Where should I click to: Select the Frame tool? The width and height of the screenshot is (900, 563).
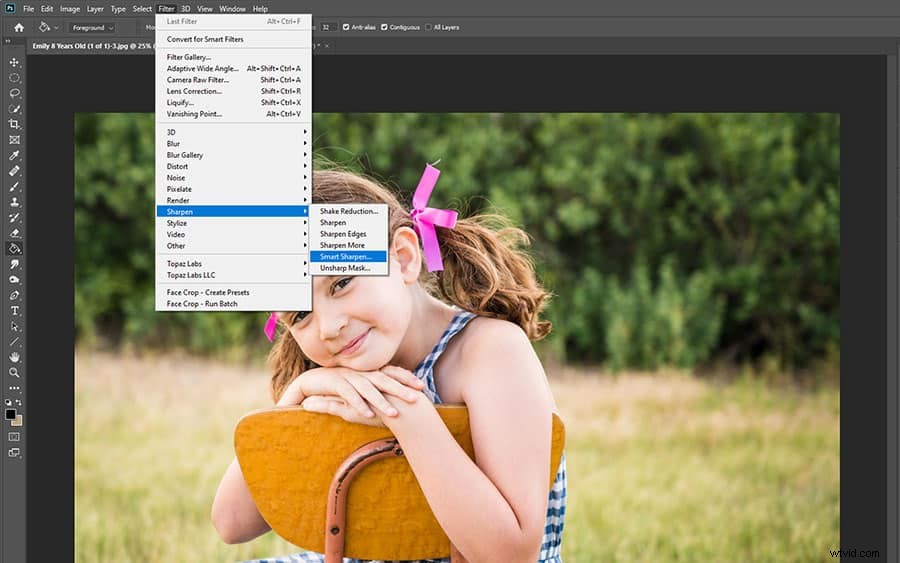pyautogui.click(x=14, y=139)
